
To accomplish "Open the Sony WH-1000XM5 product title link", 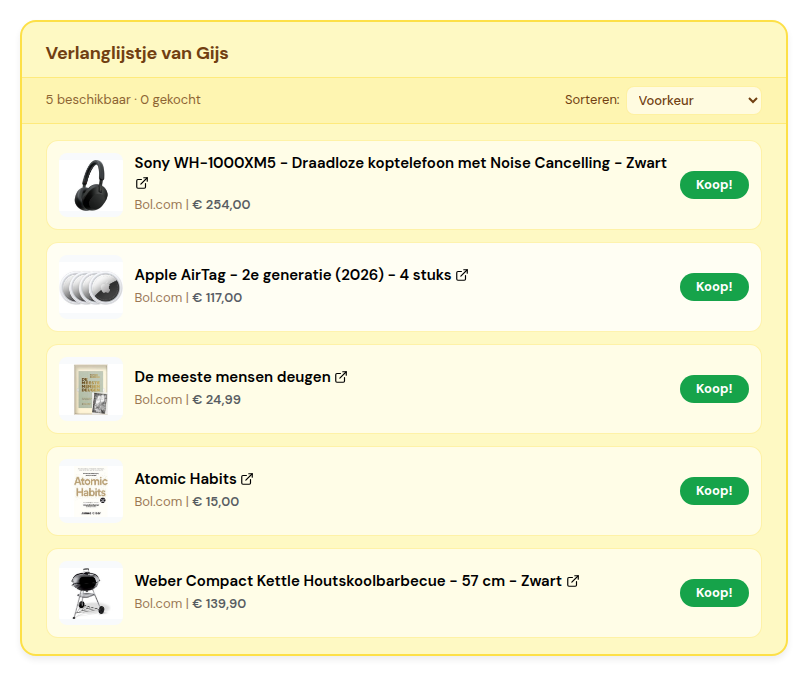I will [x=400, y=163].
